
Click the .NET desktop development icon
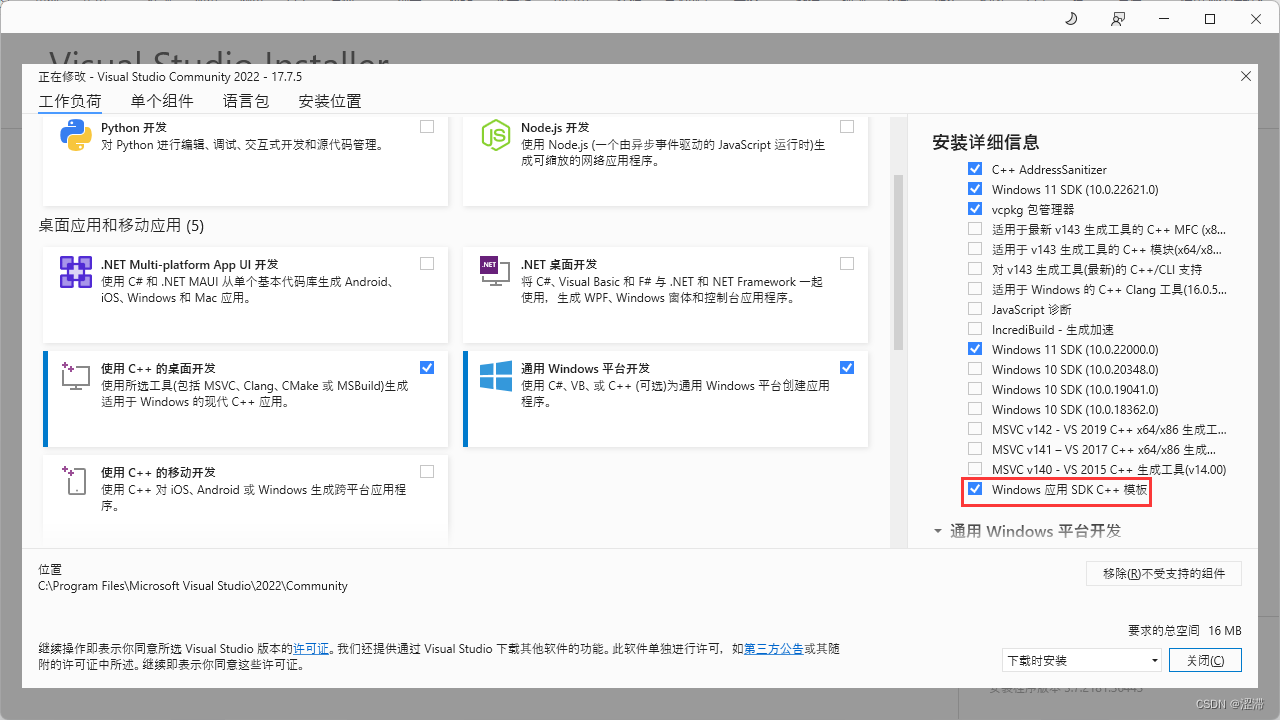point(496,272)
